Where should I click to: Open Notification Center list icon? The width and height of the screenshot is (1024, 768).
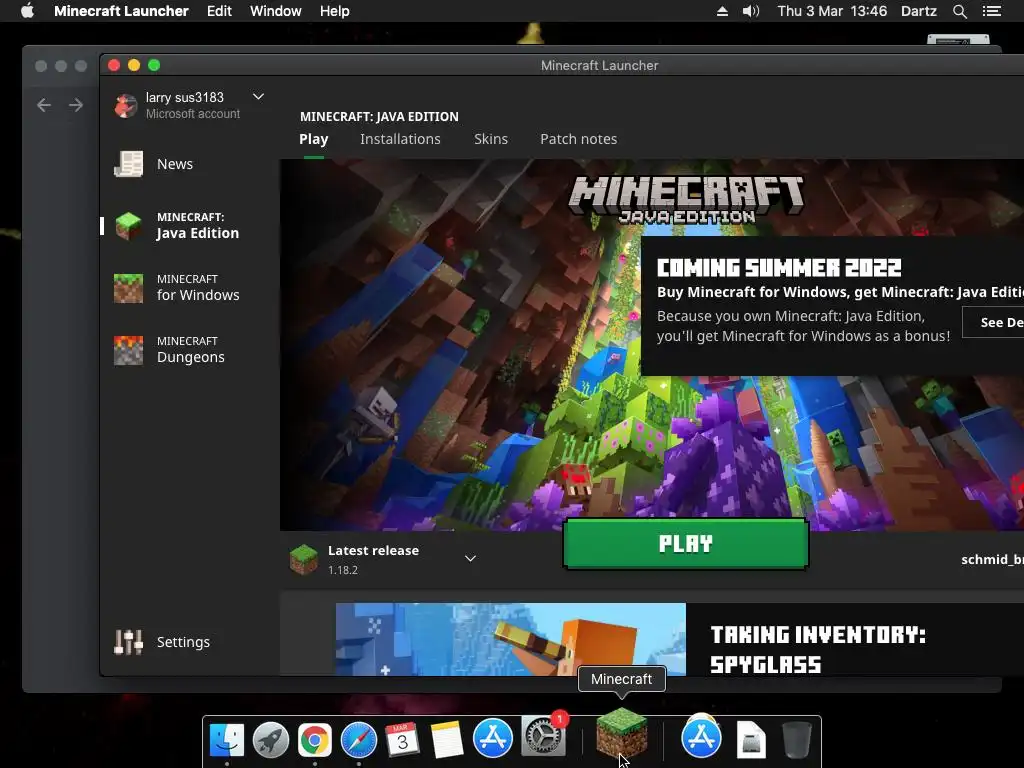click(x=992, y=11)
